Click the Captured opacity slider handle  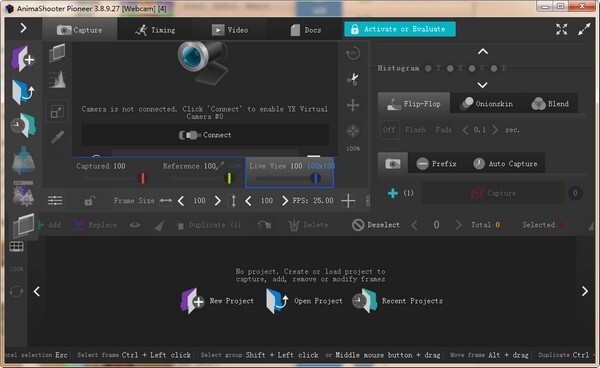[x=143, y=178]
